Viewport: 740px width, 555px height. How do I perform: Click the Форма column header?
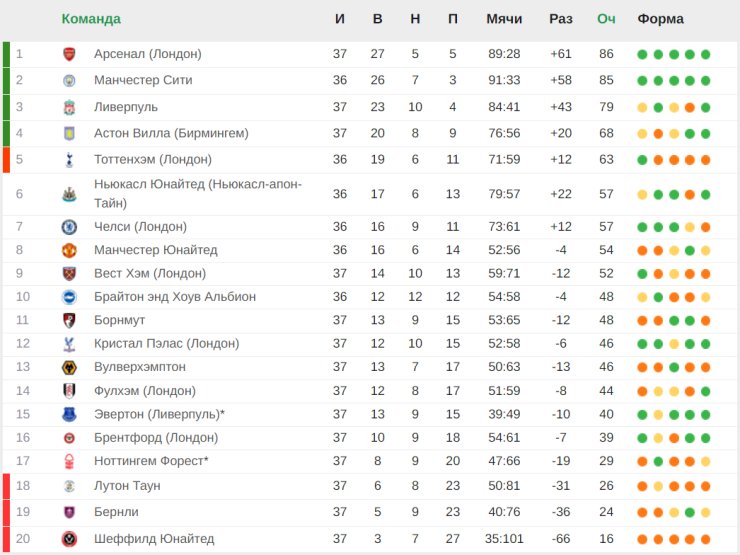pos(661,19)
